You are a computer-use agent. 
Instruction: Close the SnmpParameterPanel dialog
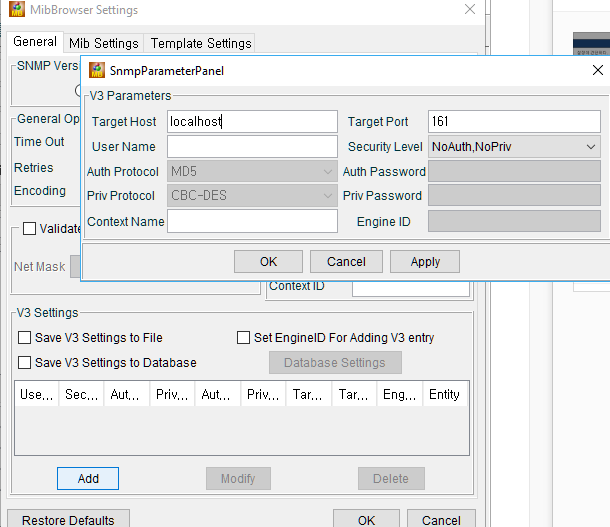[x=598, y=70]
